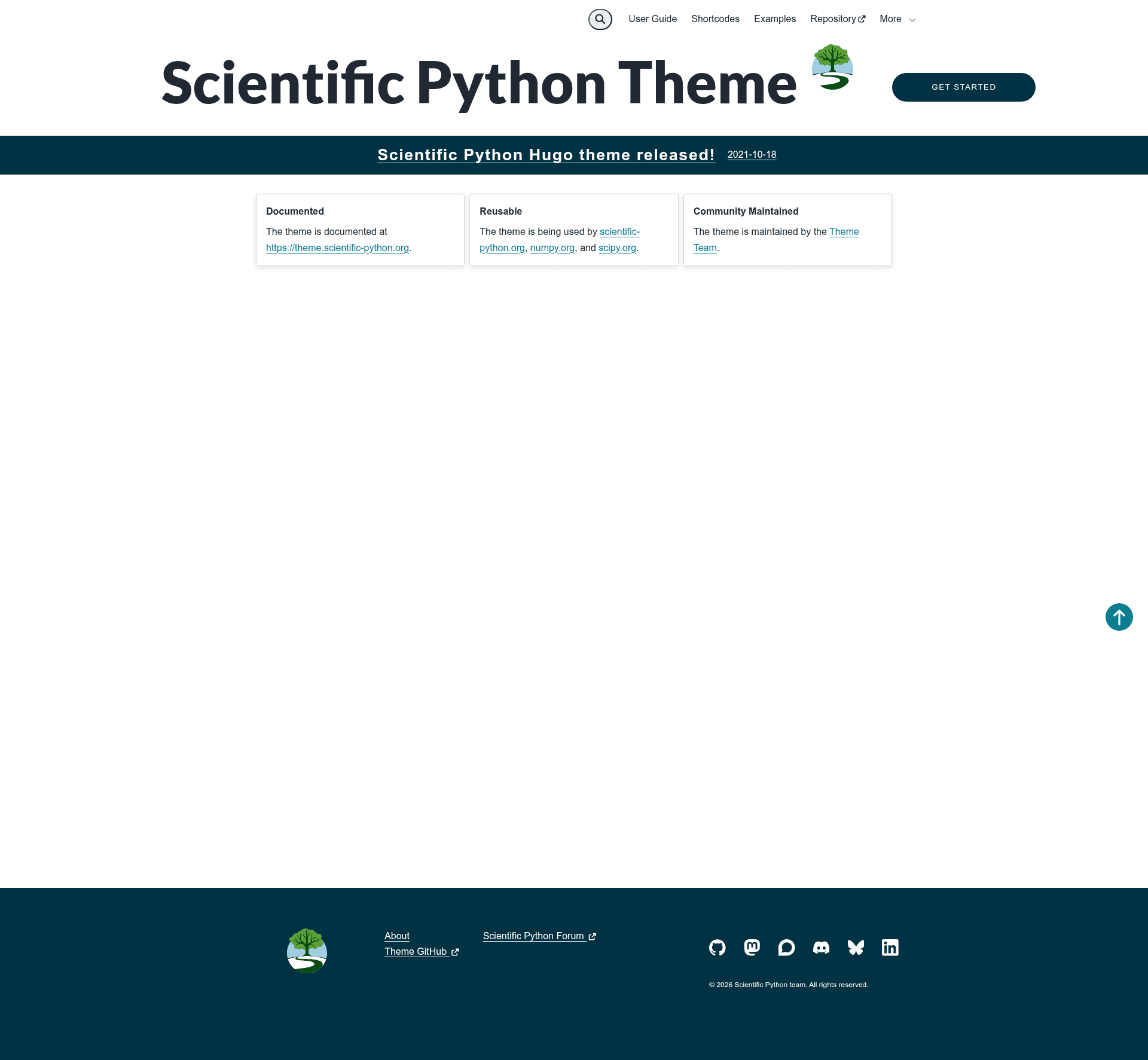
Task: Open the Hugo theme released announcement
Action: pos(546,155)
